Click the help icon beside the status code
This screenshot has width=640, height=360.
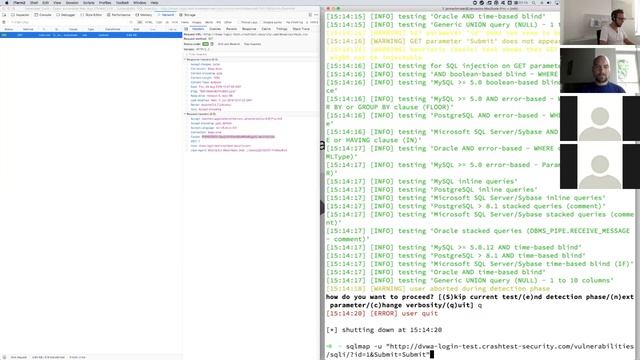tap(212, 44)
